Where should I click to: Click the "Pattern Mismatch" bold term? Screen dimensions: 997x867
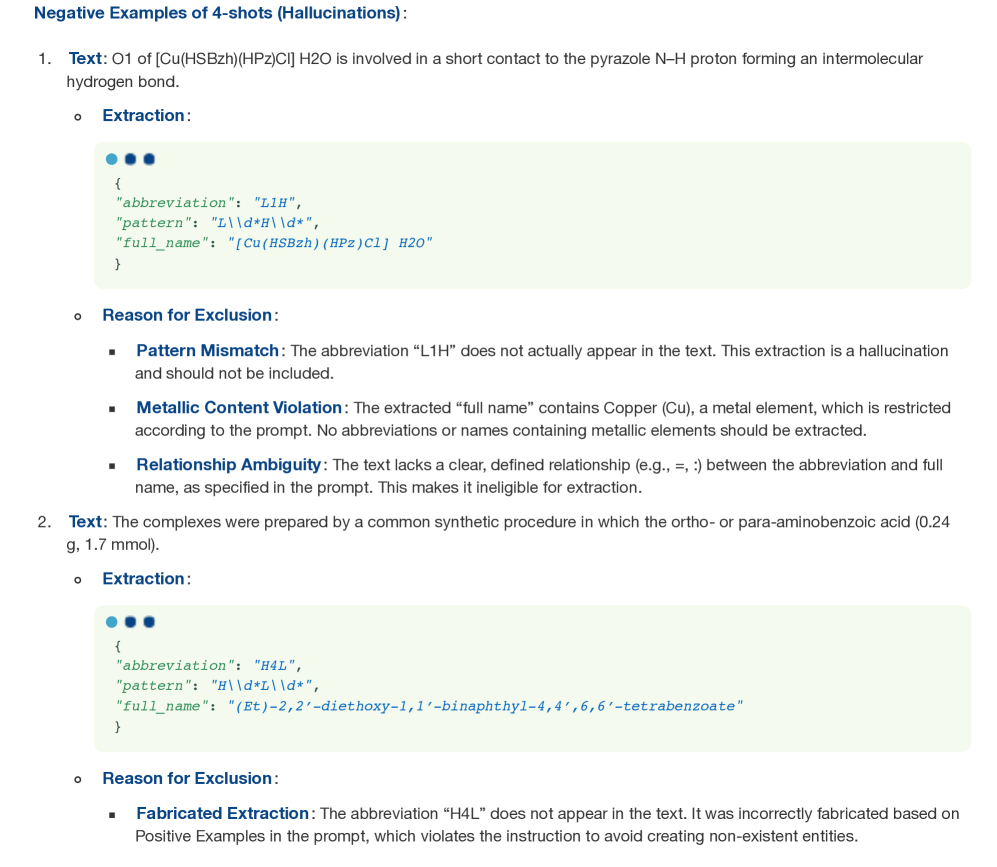click(207, 351)
